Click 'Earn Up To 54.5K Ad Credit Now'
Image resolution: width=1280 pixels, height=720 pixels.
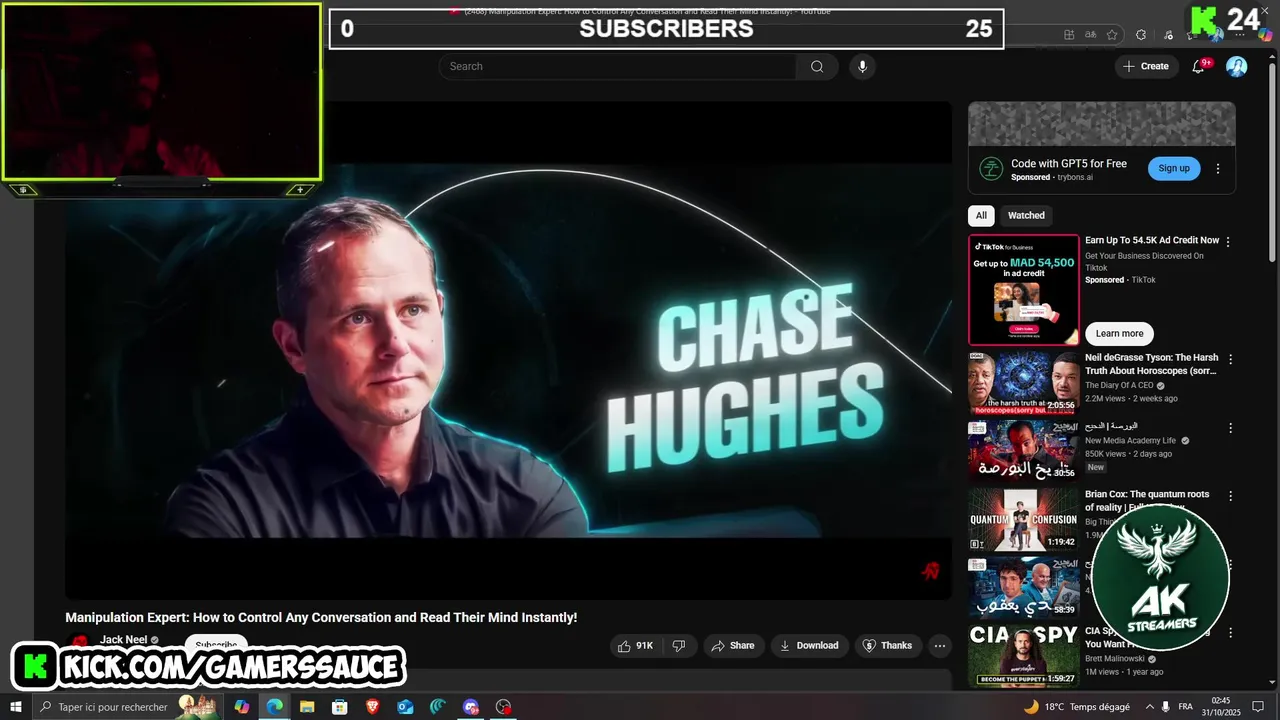click(1152, 241)
